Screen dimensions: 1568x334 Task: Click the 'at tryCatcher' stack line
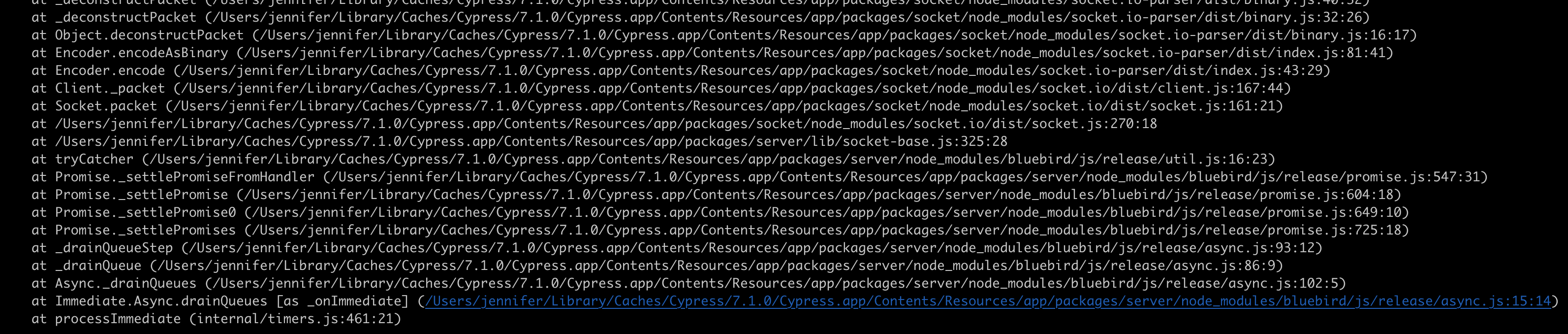[653, 160]
